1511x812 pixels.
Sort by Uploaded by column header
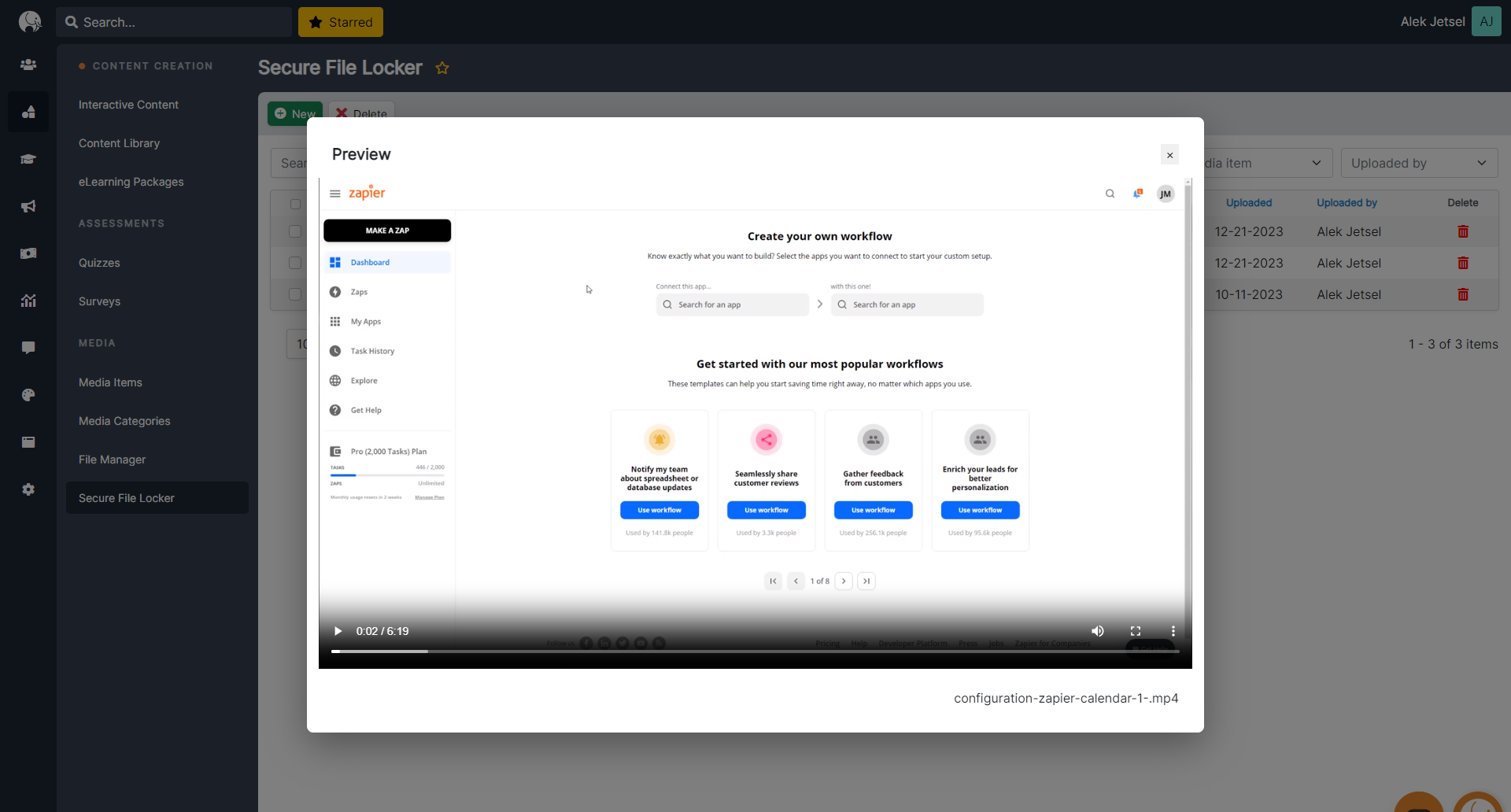(1347, 203)
